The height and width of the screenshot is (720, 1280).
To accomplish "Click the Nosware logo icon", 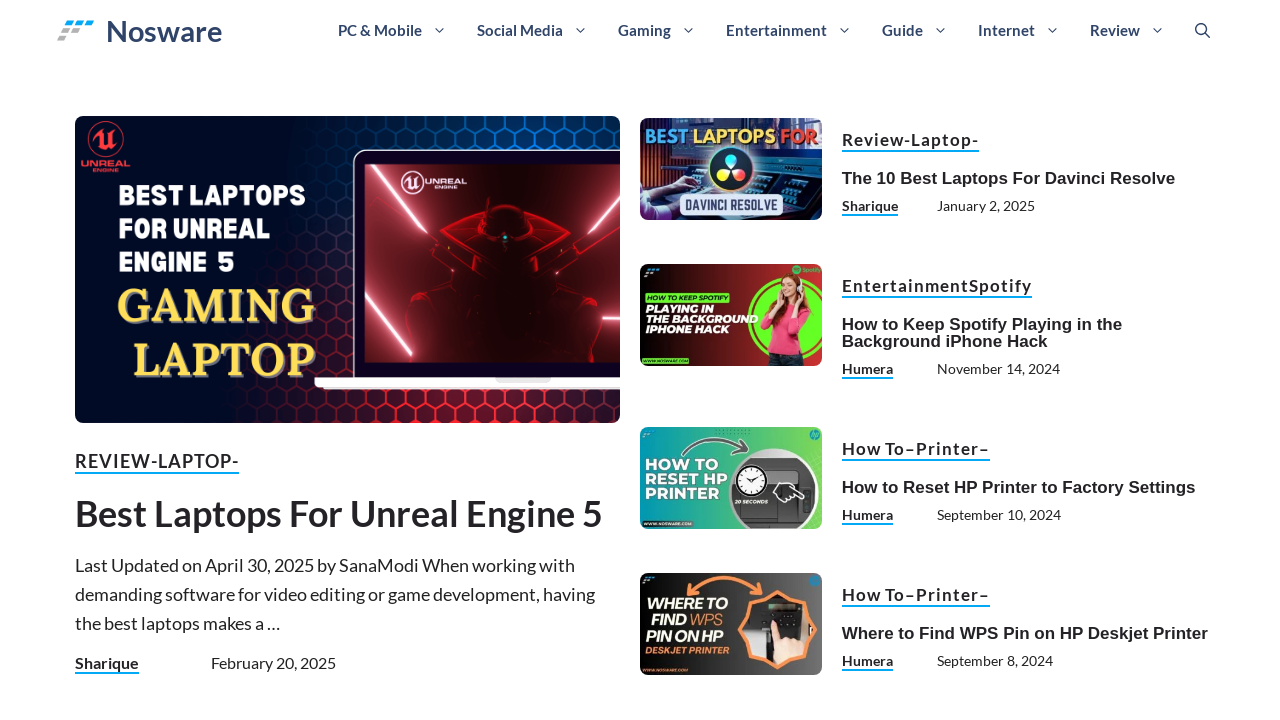I will coord(76,30).
